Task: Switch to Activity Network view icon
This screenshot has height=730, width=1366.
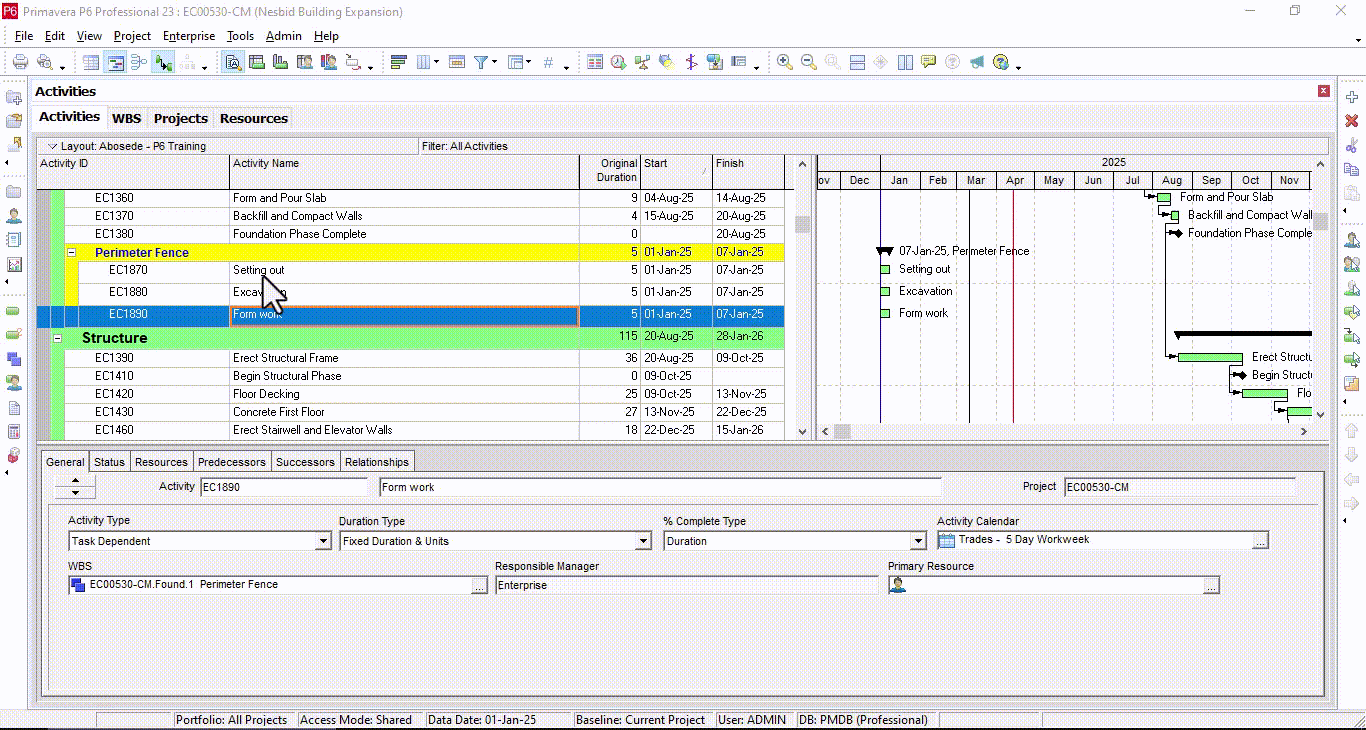Action: 139,62
